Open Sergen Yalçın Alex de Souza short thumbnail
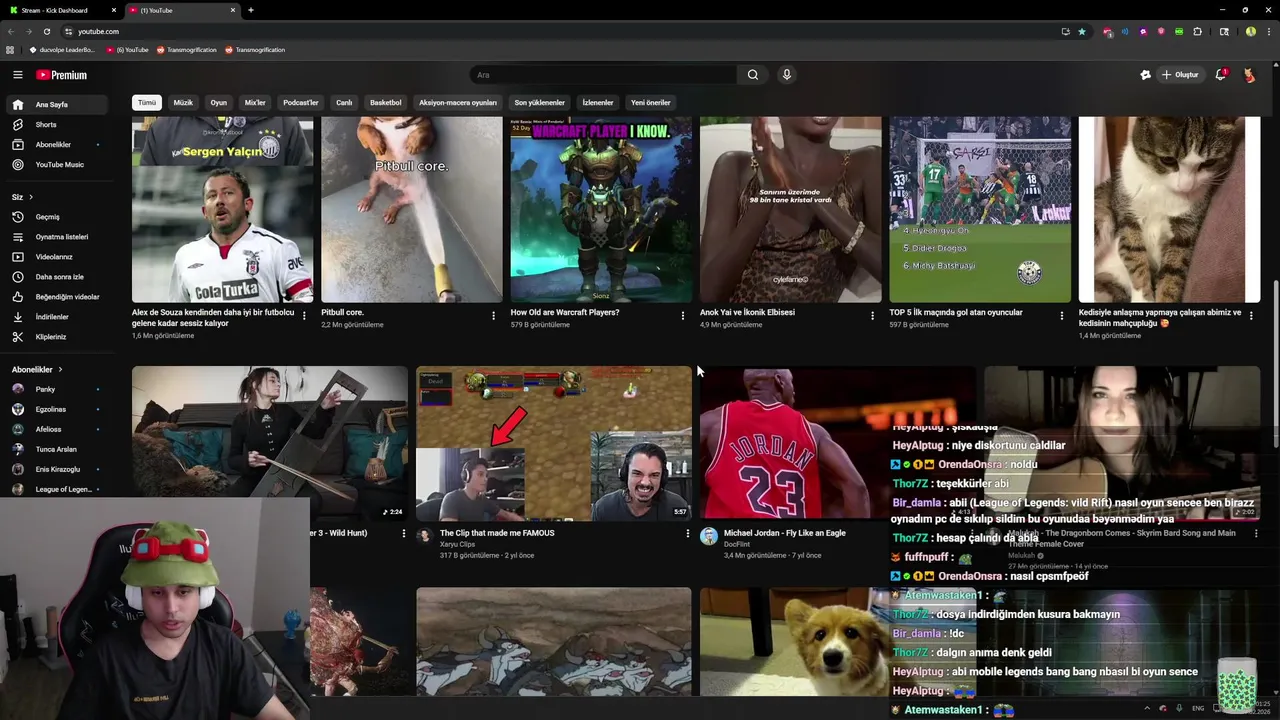1280x720 pixels. click(x=222, y=209)
